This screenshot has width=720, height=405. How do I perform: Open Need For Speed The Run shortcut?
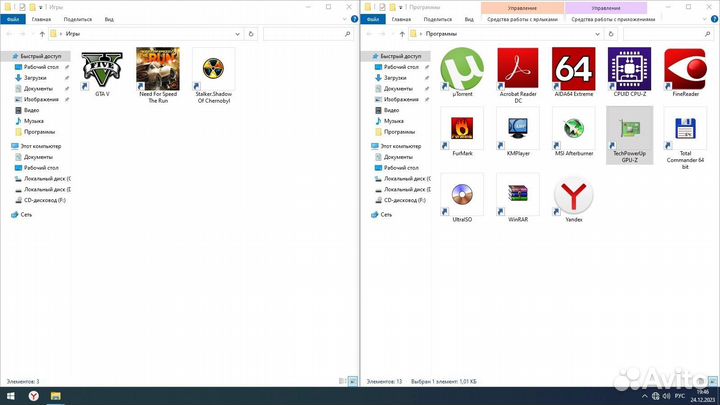point(158,75)
